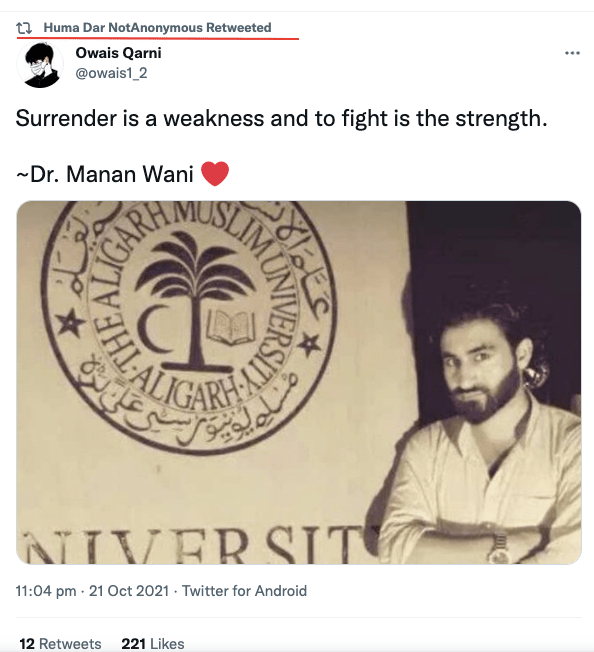The width and height of the screenshot is (594, 652).
Task: Click the 11:04 pm timestamp
Action: pos(46,590)
